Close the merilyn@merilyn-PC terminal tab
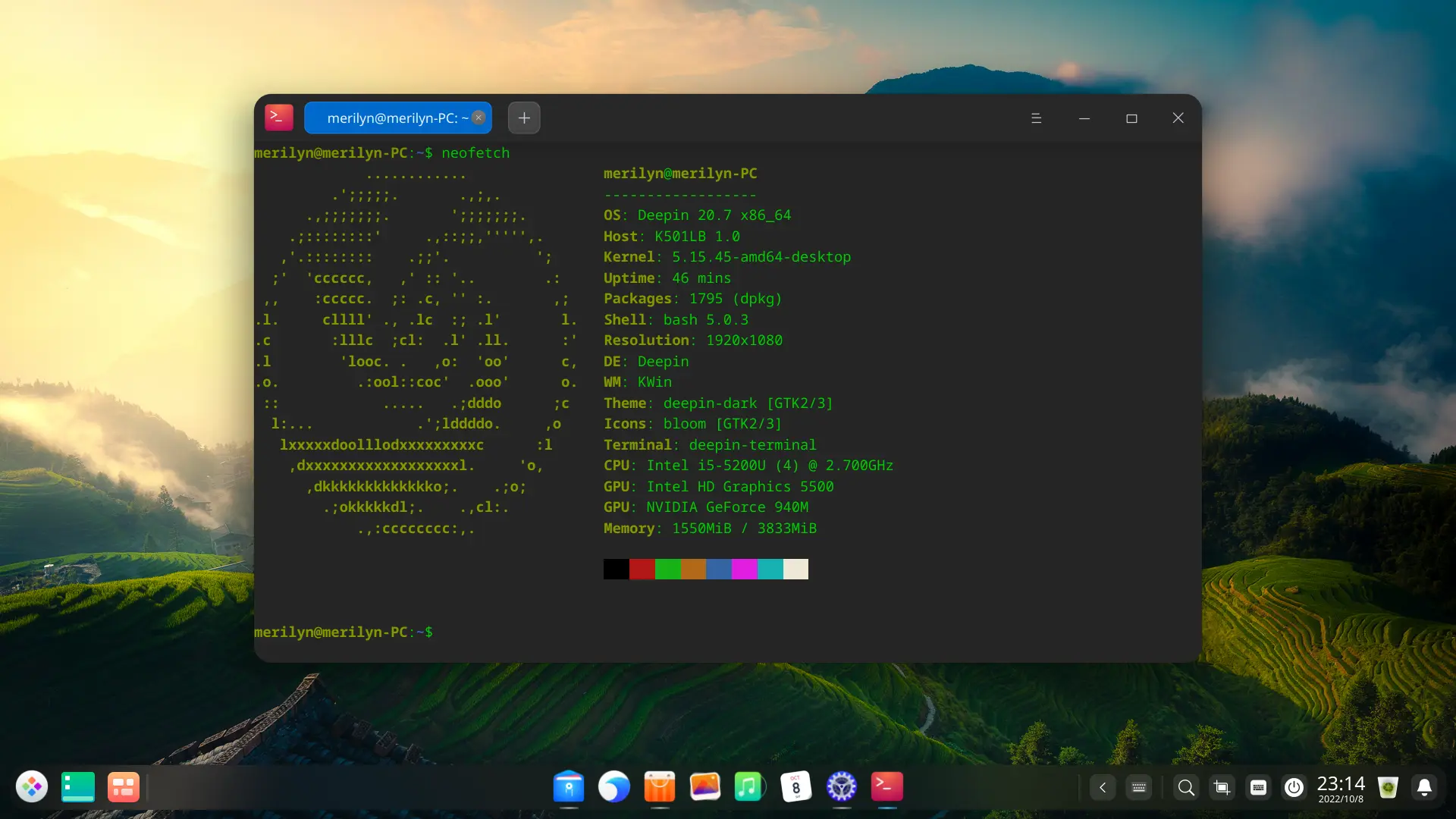This screenshot has width=1456, height=819. pos(479,118)
